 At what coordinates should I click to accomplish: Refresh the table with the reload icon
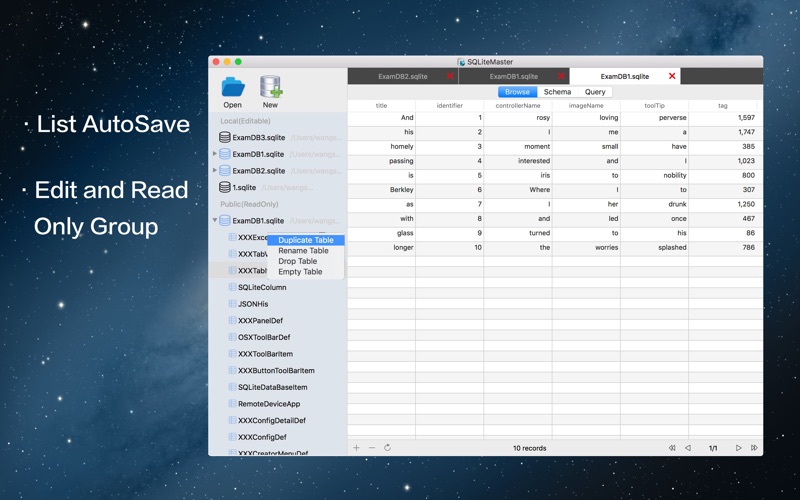coord(387,447)
